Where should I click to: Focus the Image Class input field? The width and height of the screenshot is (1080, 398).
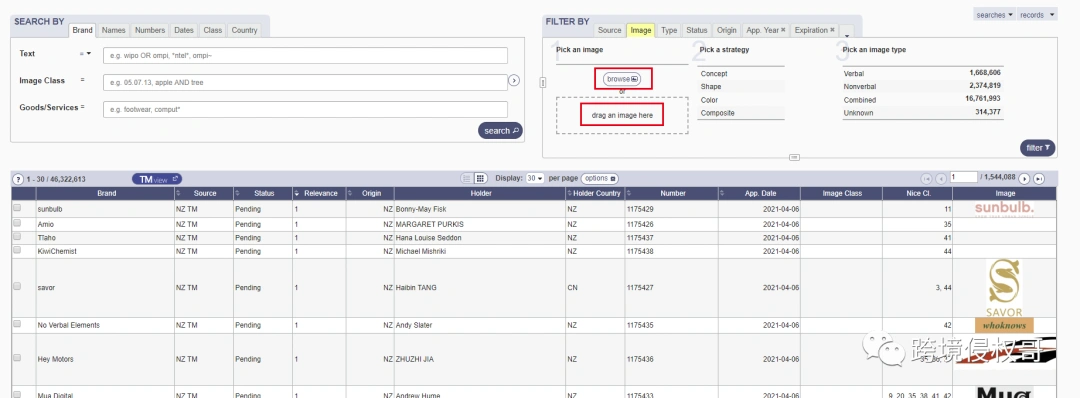pos(305,83)
